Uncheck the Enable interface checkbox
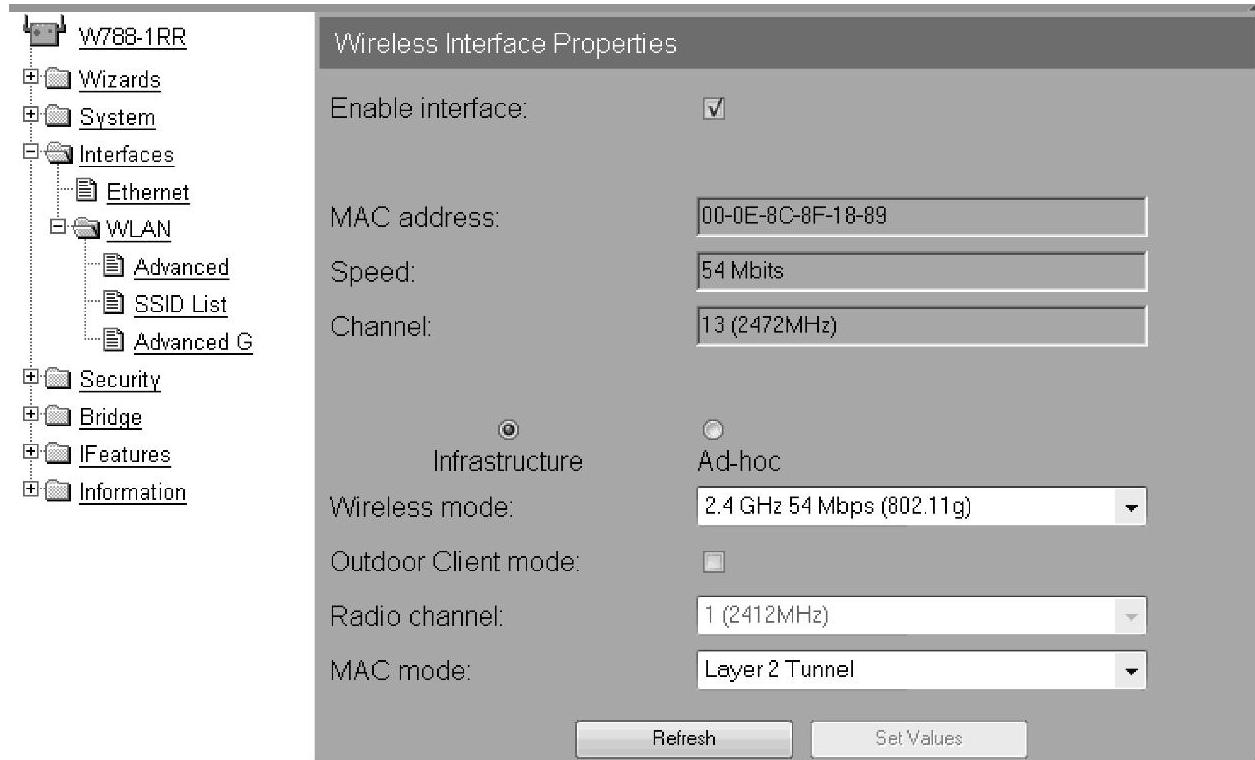Image resolution: width=1255 pixels, height=760 pixels. (x=714, y=109)
